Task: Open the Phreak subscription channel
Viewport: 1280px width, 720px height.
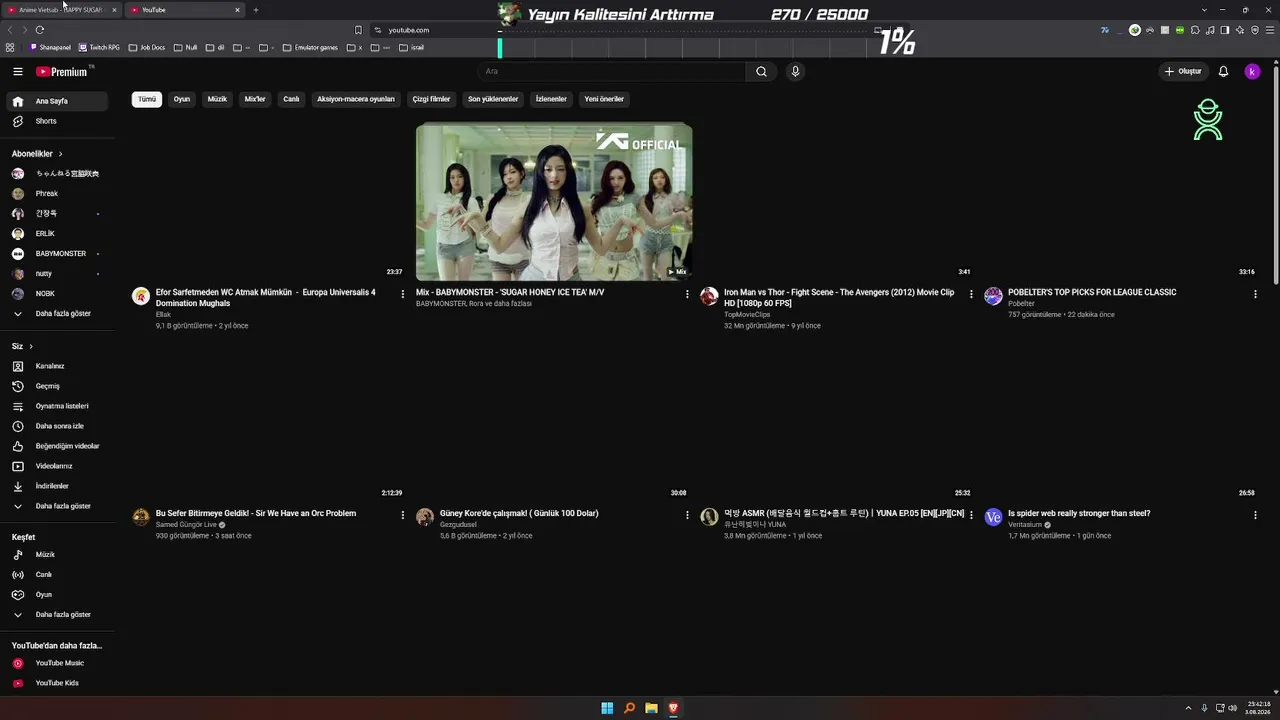Action: pyautogui.click(x=58, y=193)
